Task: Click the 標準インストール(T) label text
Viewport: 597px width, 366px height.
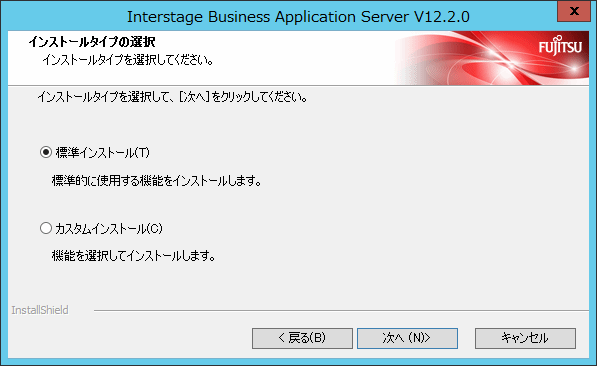Action: tap(102, 153)
